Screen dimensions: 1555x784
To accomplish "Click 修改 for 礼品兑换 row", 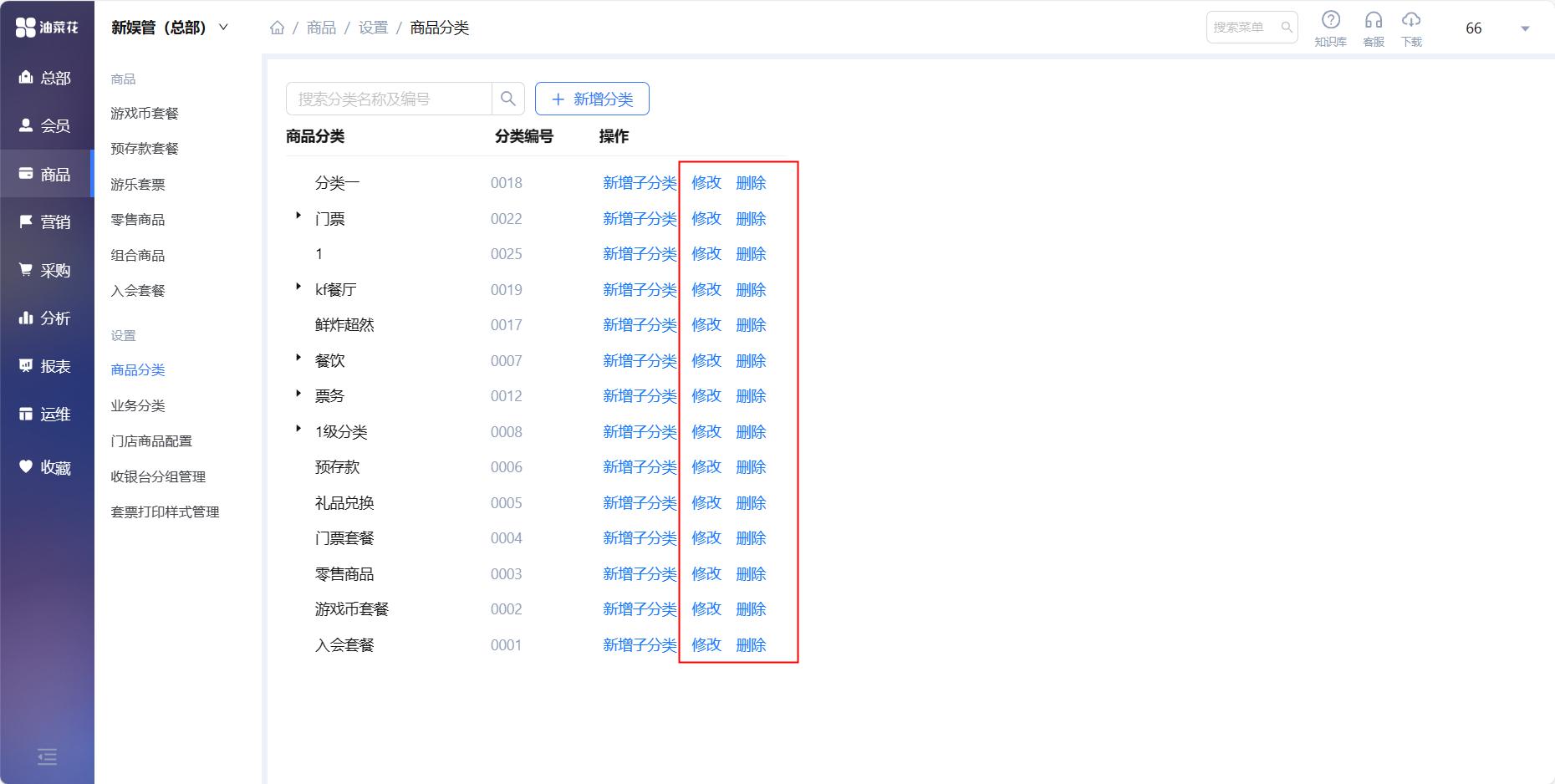I will (706, 503).
